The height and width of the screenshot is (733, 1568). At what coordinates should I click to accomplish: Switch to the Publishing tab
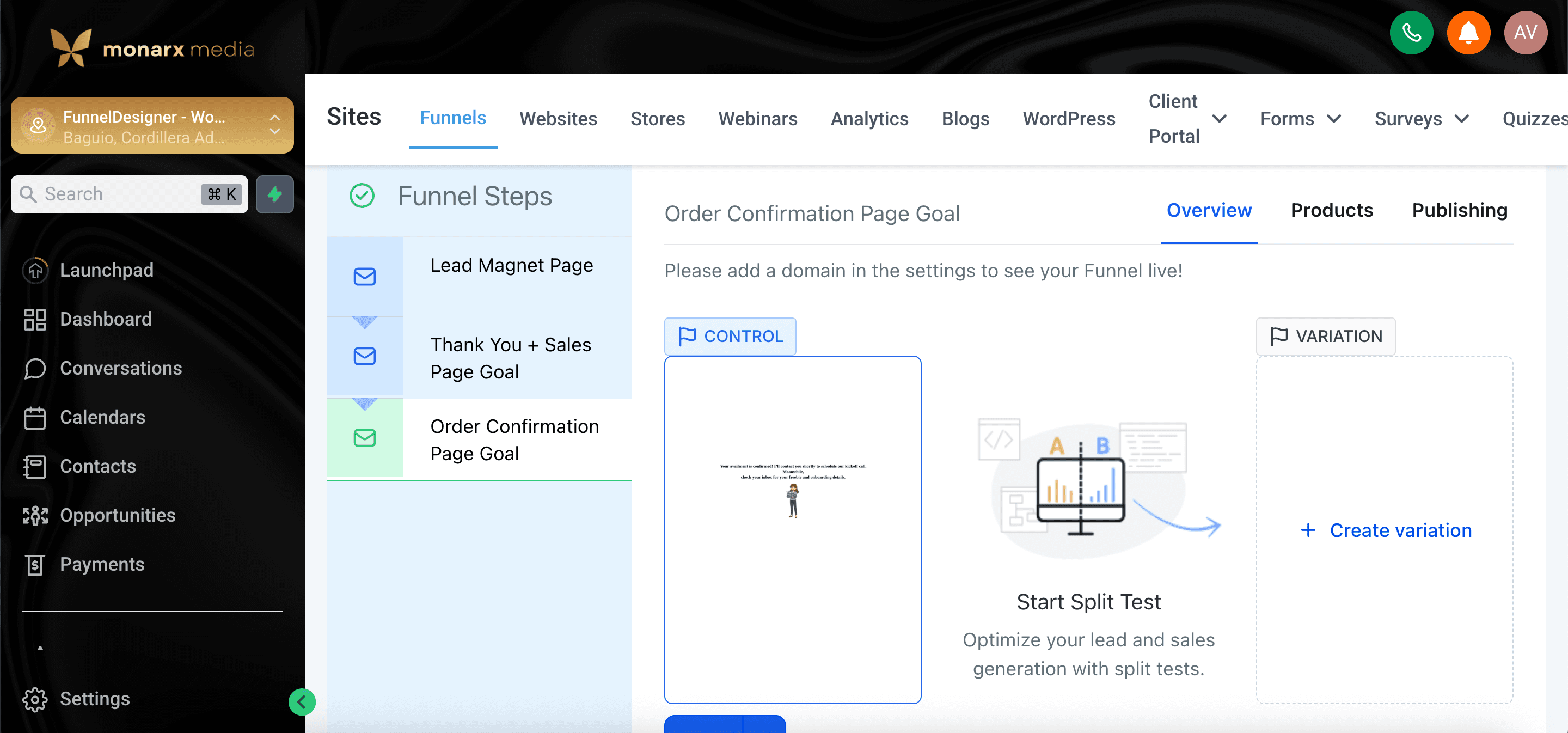pos(1459,210)
